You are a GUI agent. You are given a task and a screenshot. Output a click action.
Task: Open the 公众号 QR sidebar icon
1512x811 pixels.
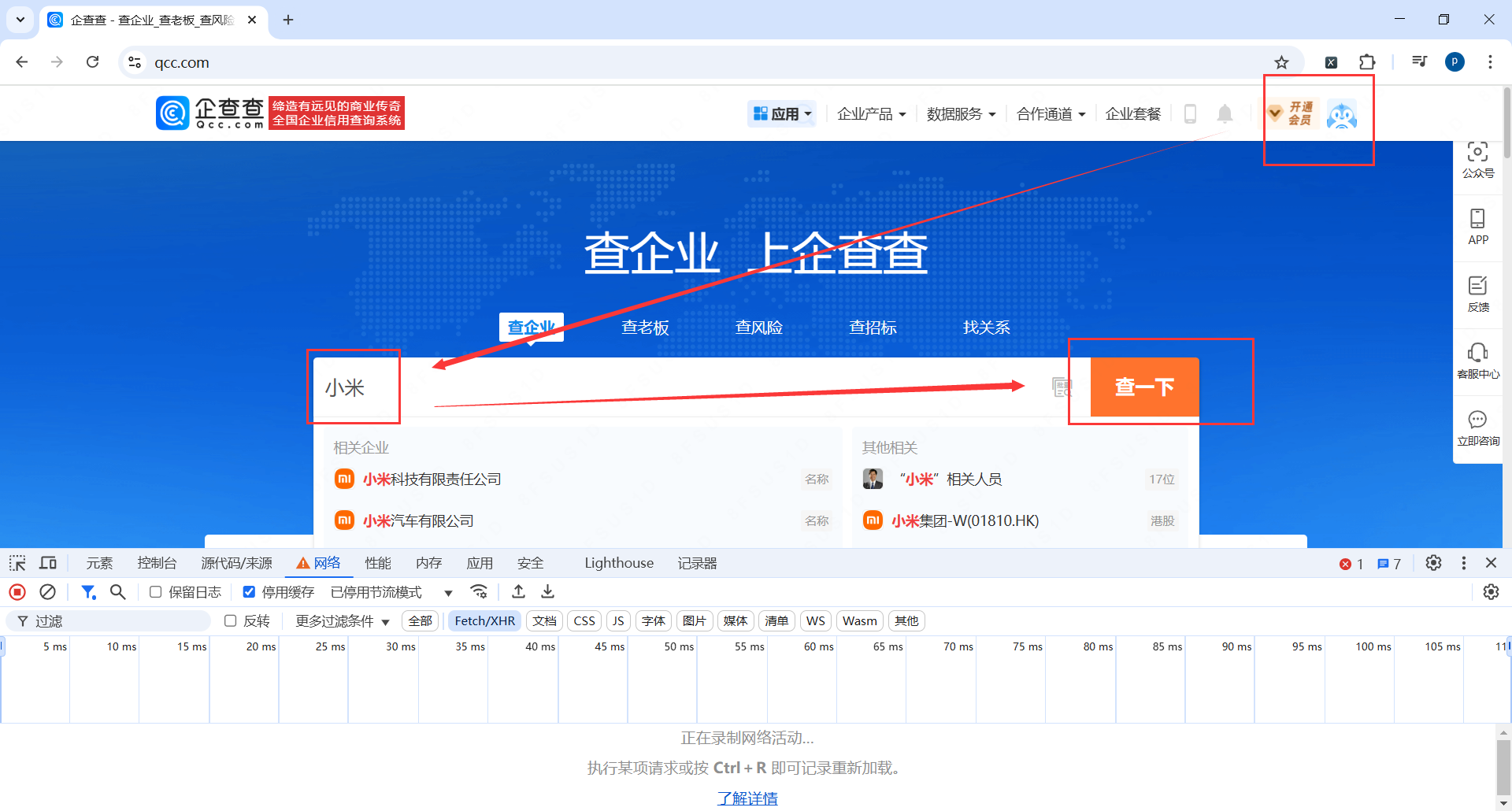[x=1478, y=160]
